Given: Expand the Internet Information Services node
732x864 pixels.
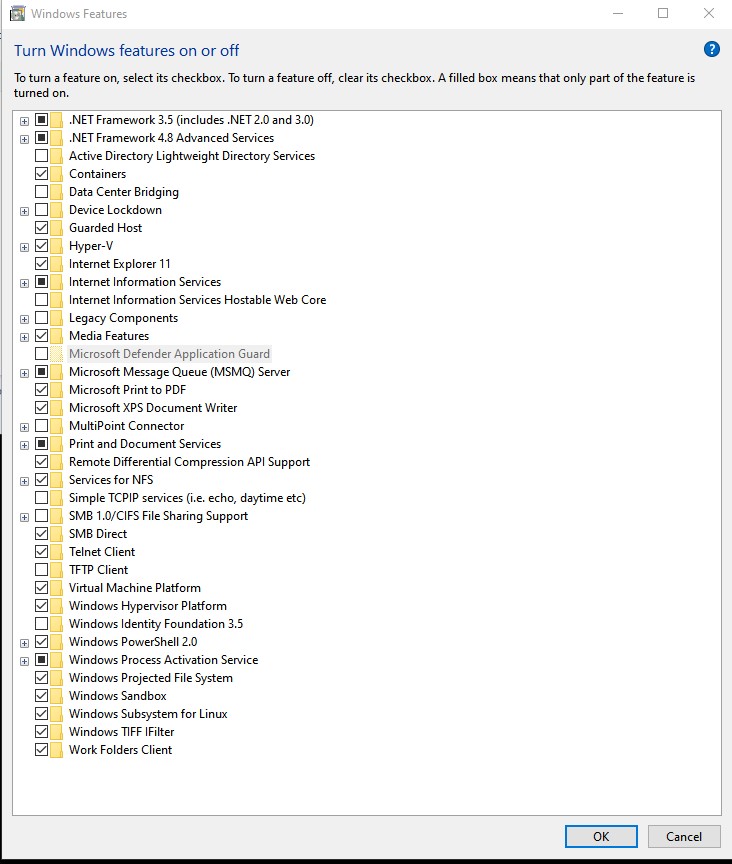Looking at the screenshot, I should [x=24, y=282].
